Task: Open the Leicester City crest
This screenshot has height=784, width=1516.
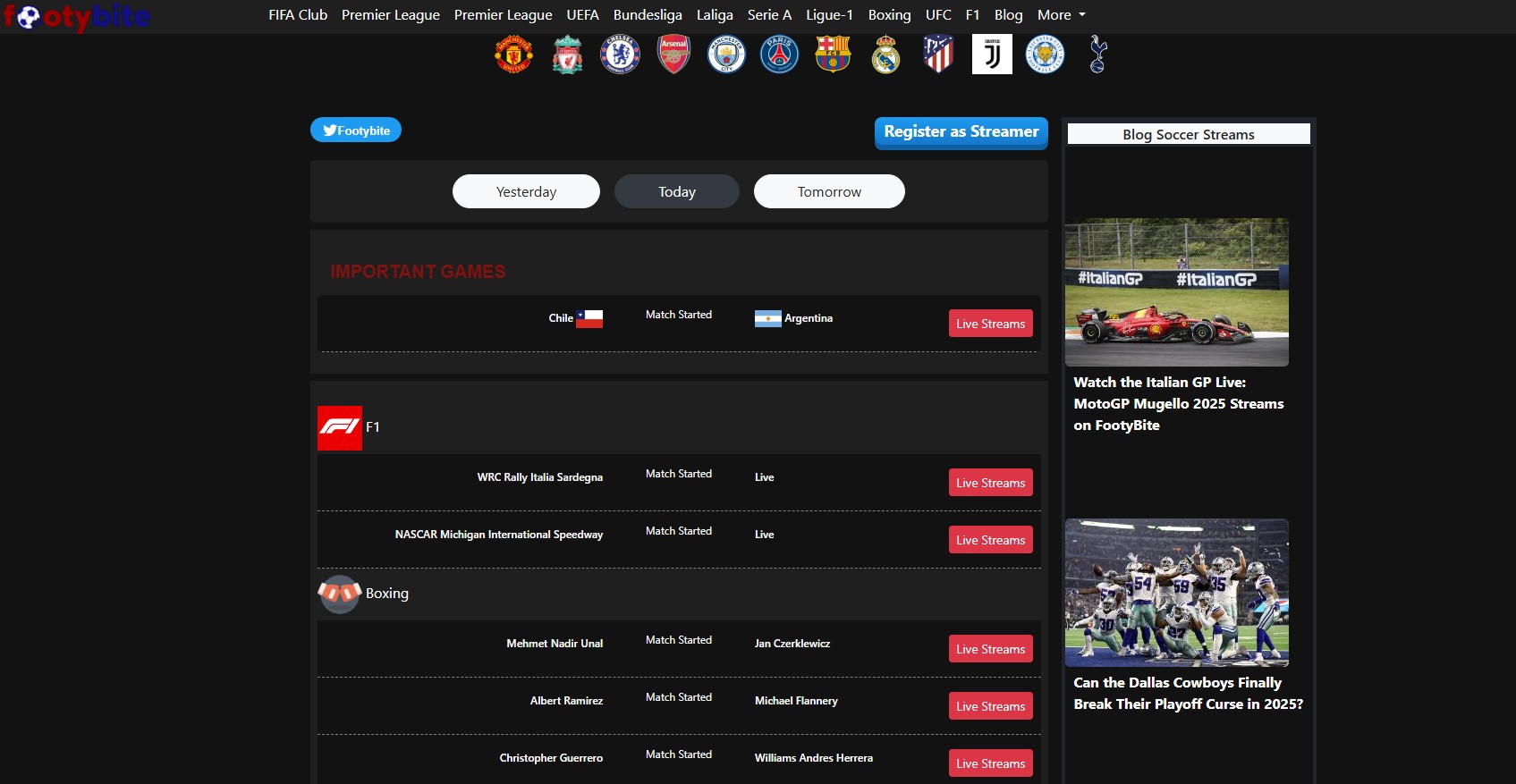Action: [1045, 55]
